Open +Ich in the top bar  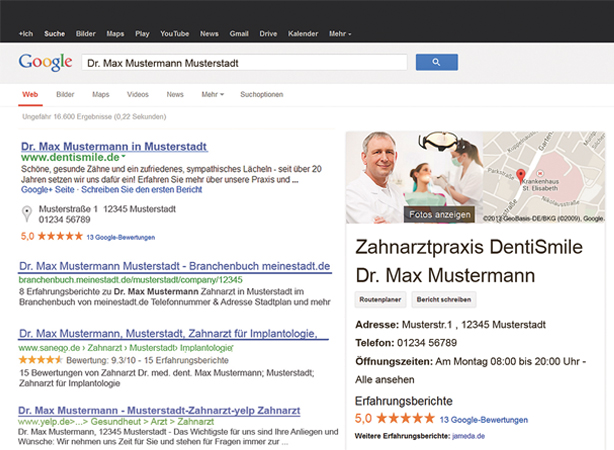tap(26, 34)
